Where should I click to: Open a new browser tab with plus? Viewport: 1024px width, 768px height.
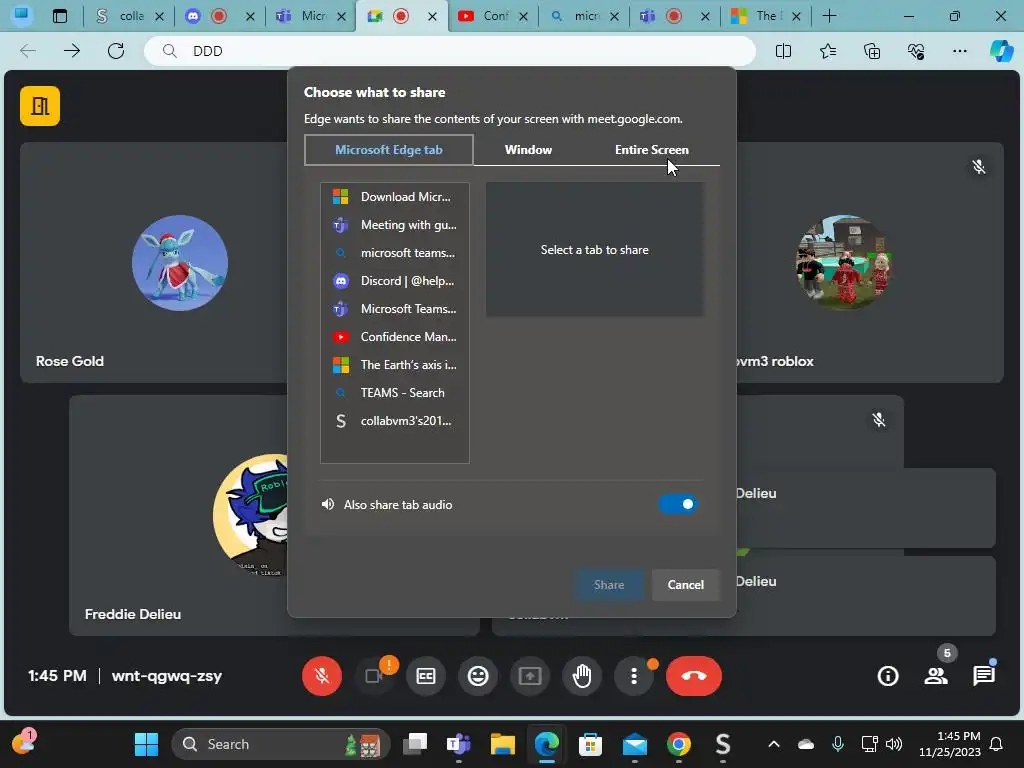(829, 16)
